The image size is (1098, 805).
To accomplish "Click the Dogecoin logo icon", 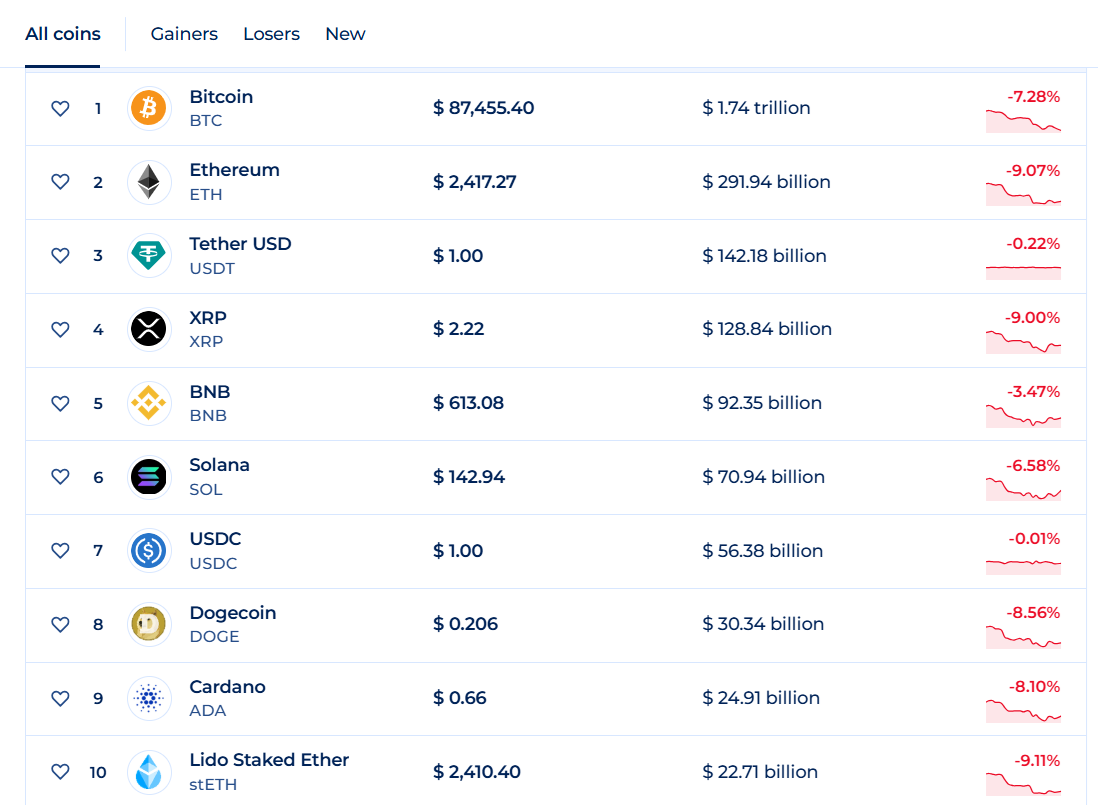I will 148,624.
